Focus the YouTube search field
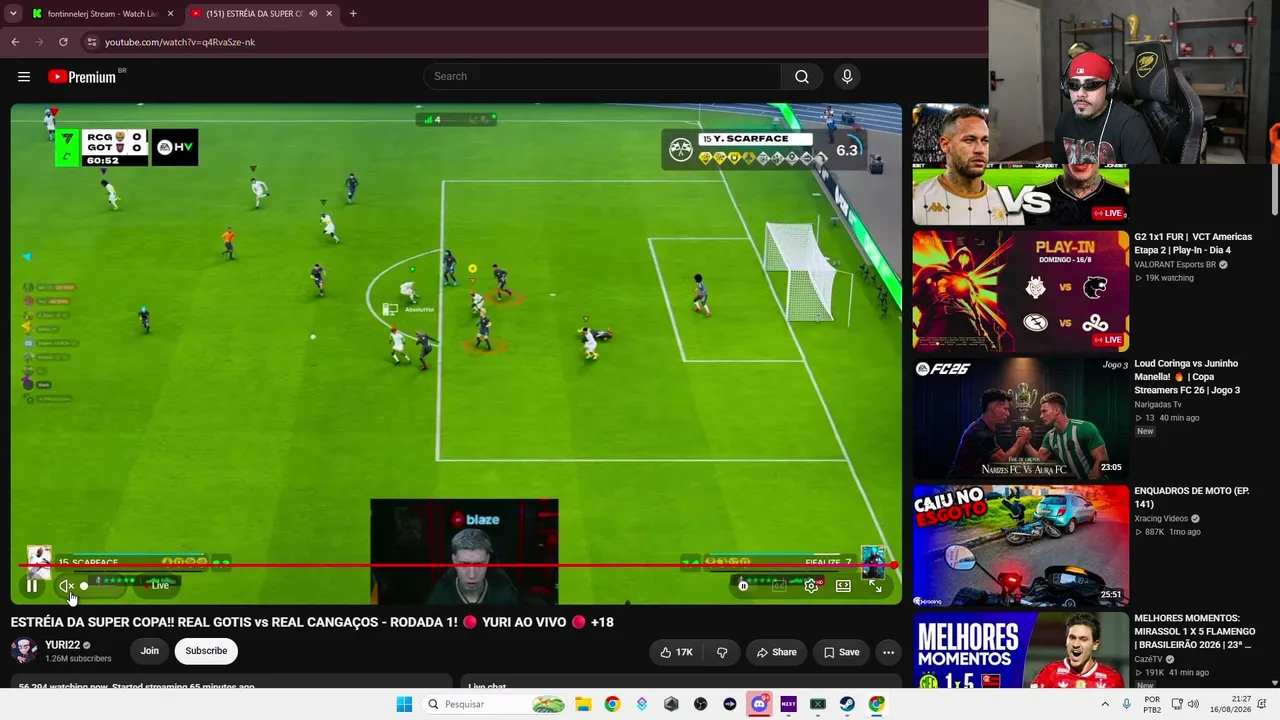The height and width of the screenshot is (720, 1280). pyautogui.click(x=602, y=77)
